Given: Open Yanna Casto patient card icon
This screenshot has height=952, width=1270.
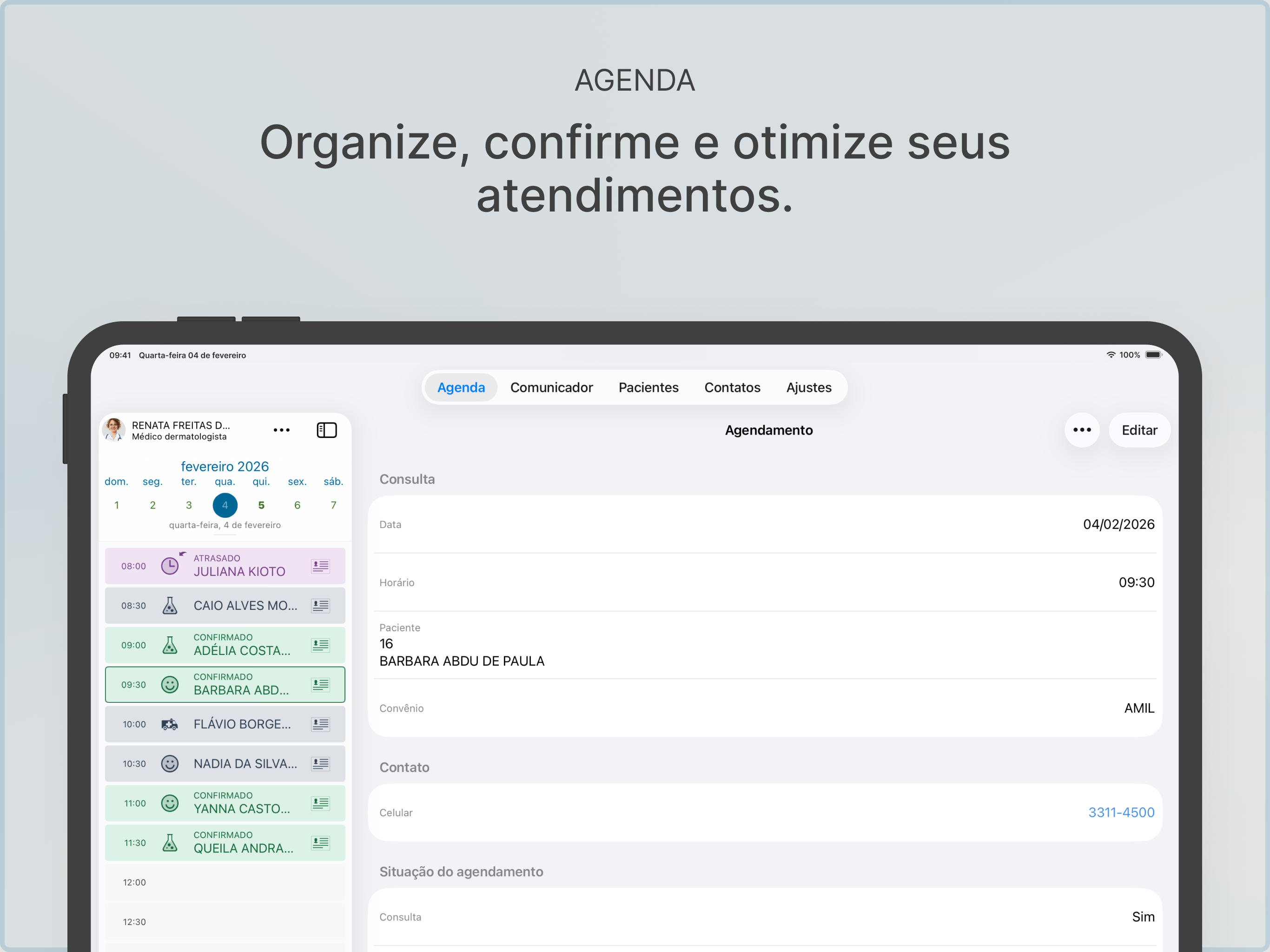Looking at the screenshot, I should (x=320, y=803).
